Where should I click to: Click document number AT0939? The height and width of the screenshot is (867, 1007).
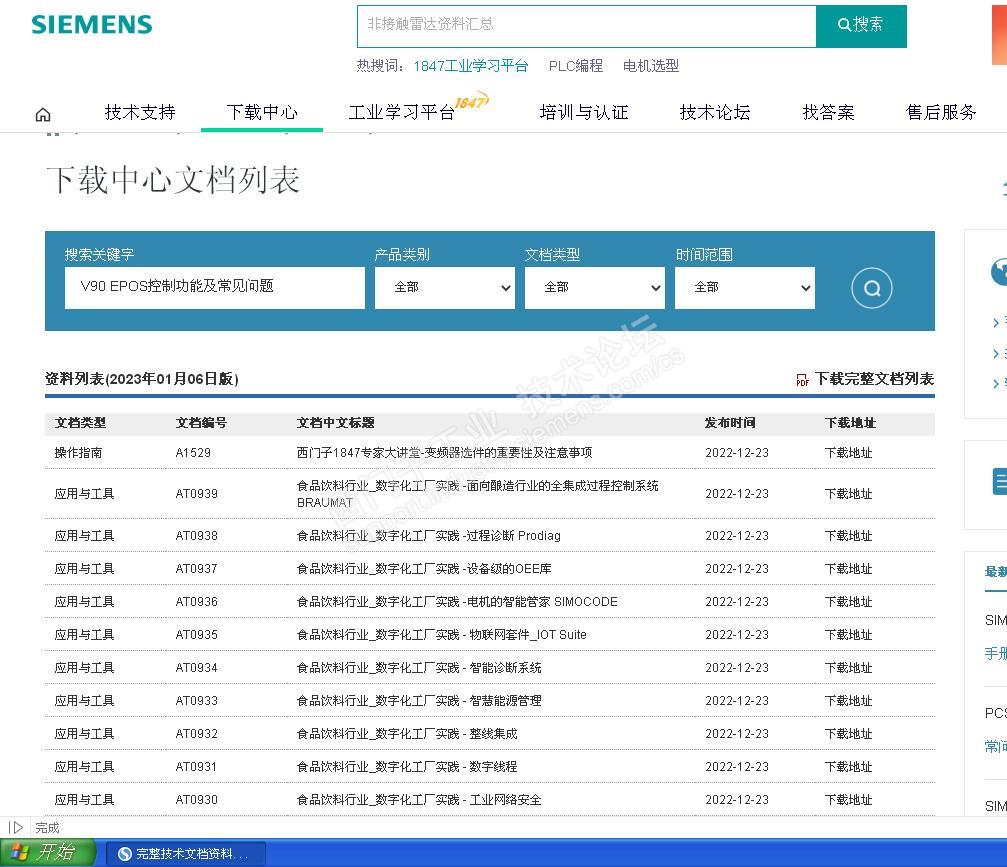point(197,494)
